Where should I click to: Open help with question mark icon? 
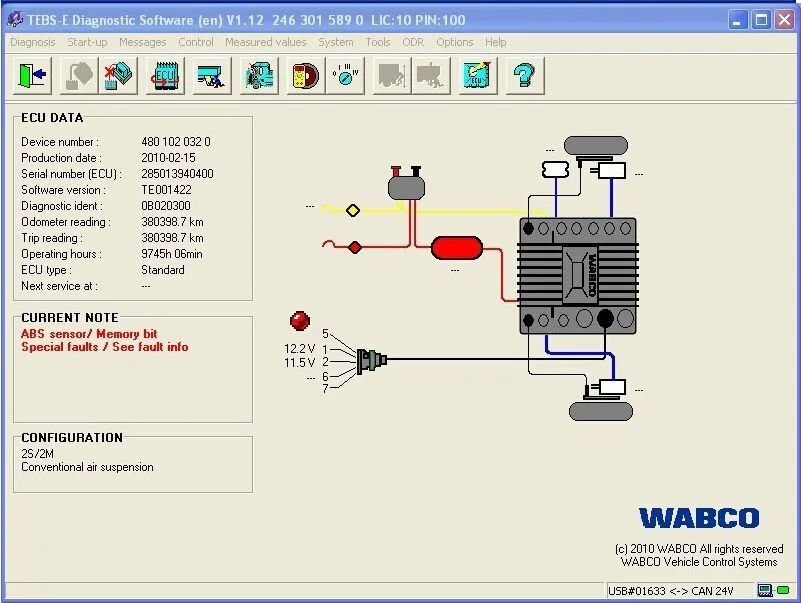(525, 76)
